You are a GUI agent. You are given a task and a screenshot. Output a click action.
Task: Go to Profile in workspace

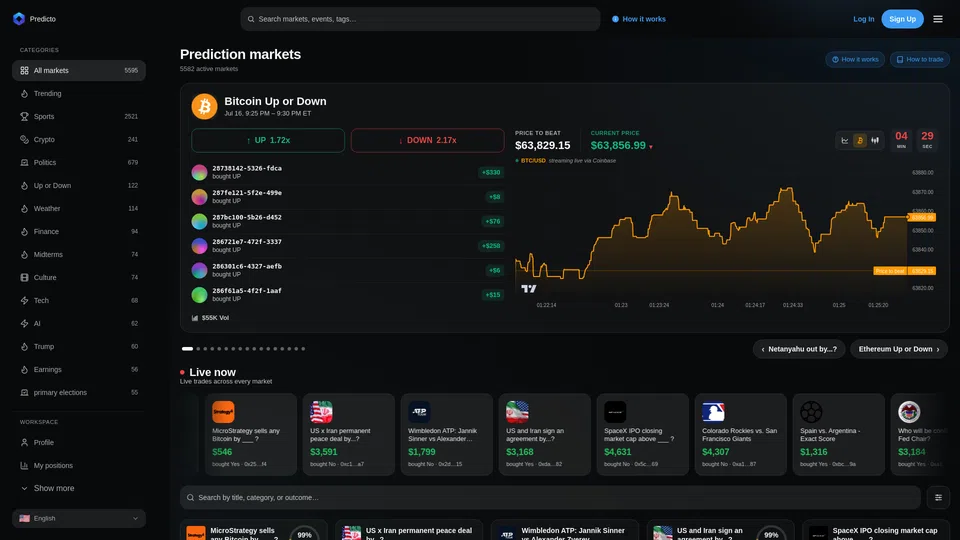click(x=79, y=443)
